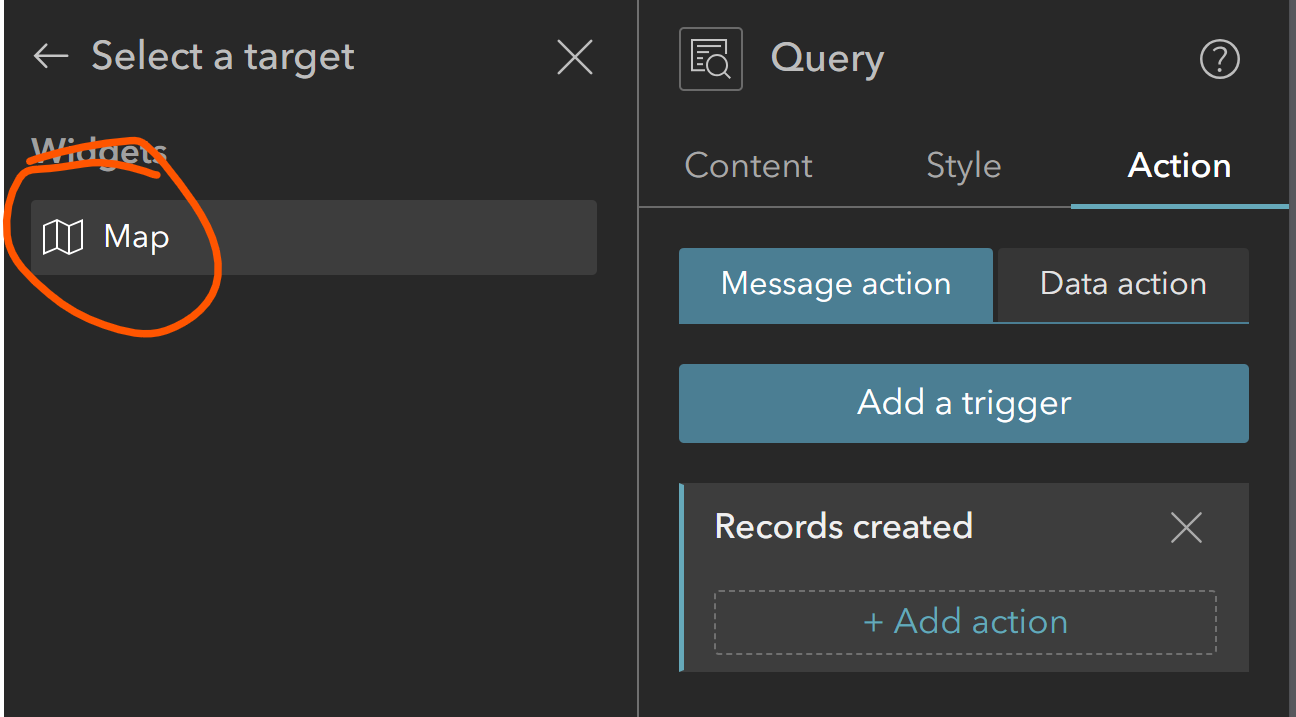Switch to the Content tab
This screenshot has height=717, width=1296.
click(x=748, y=165)
